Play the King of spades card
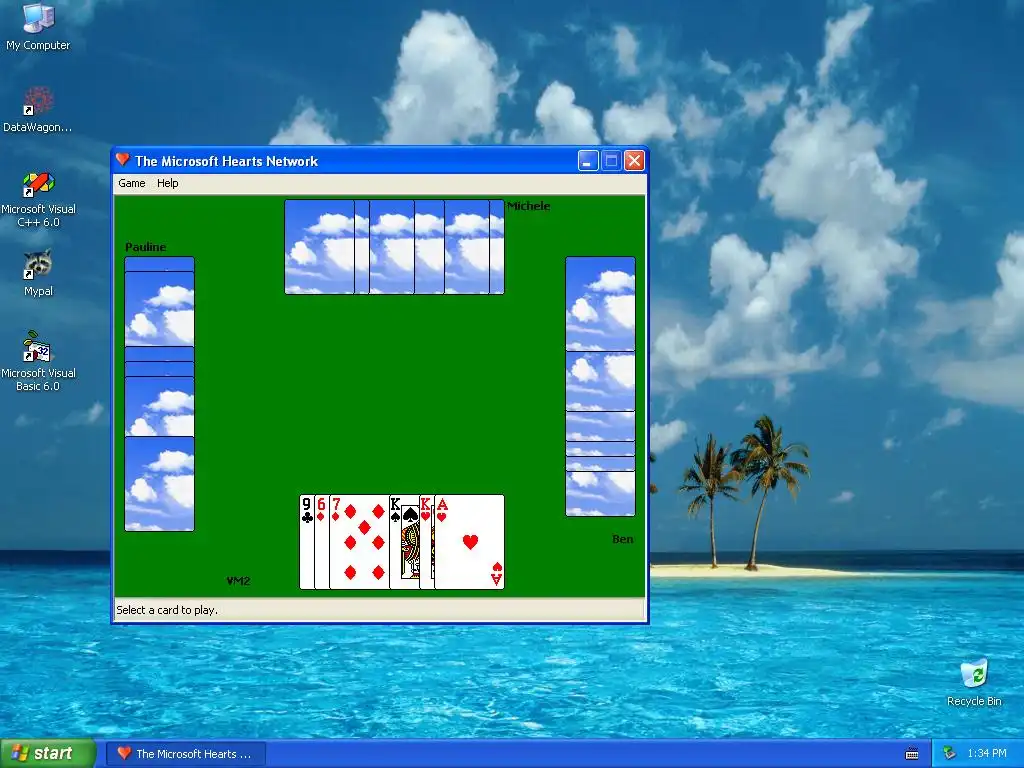The image size is (1024, 768). [x=404, y=542]
